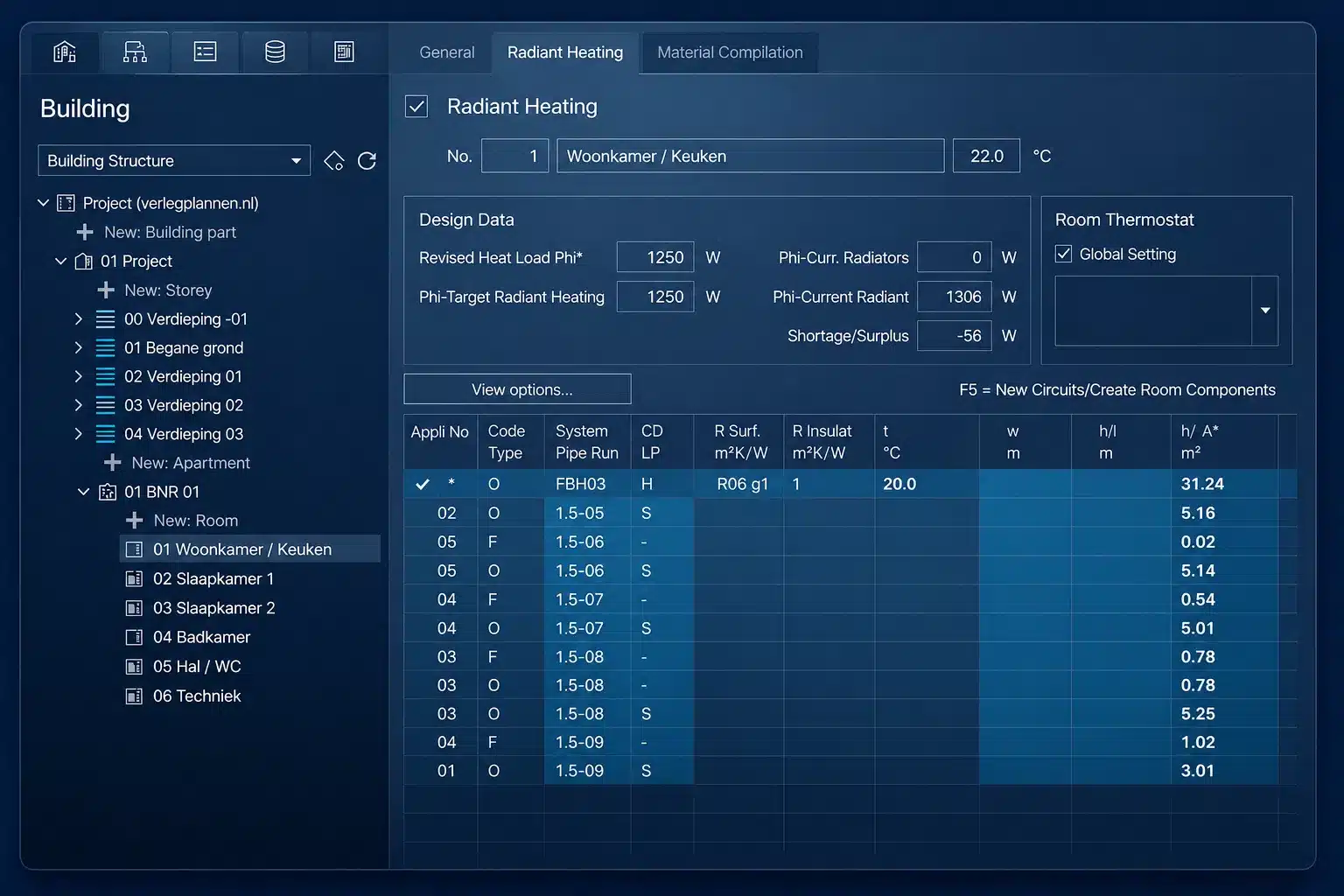This screenshot has width=1344, height=896.
Task: Click the View options... button
Action: click(517, 389)
